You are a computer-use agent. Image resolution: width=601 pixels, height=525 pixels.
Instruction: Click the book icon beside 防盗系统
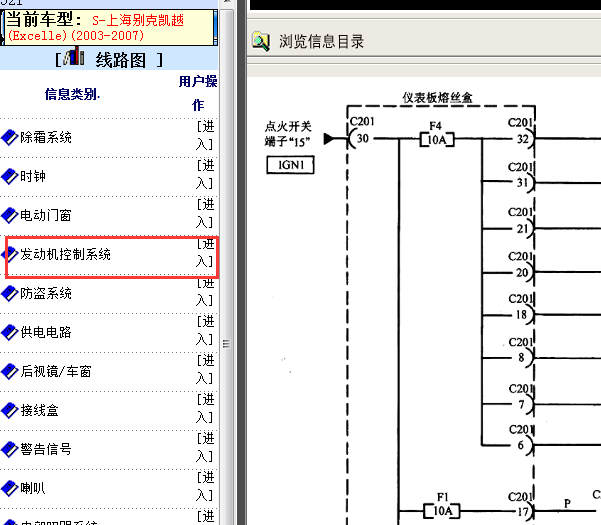coord(10,293)
